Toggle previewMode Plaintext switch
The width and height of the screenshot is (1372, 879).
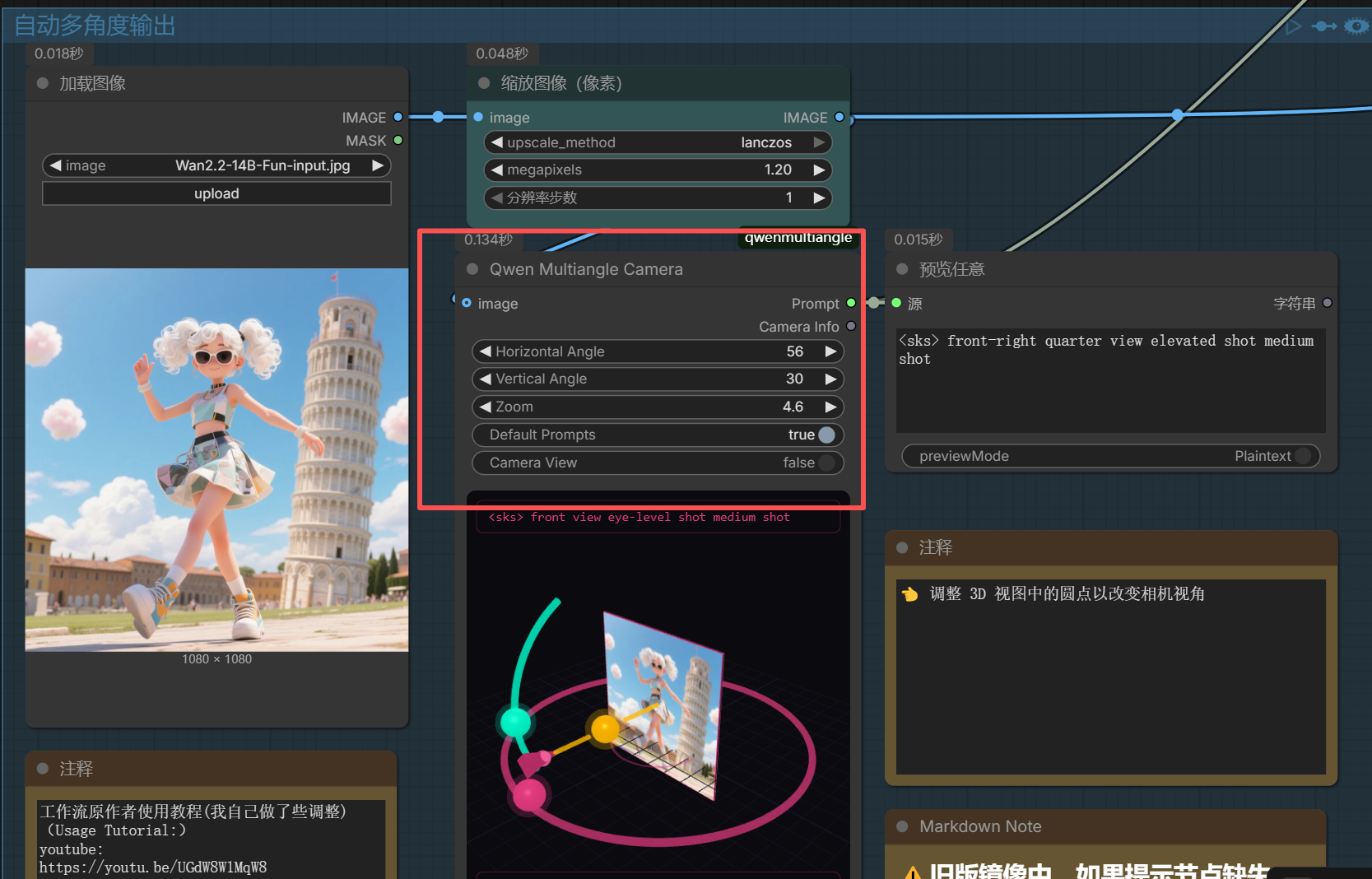coord(1303,456)
